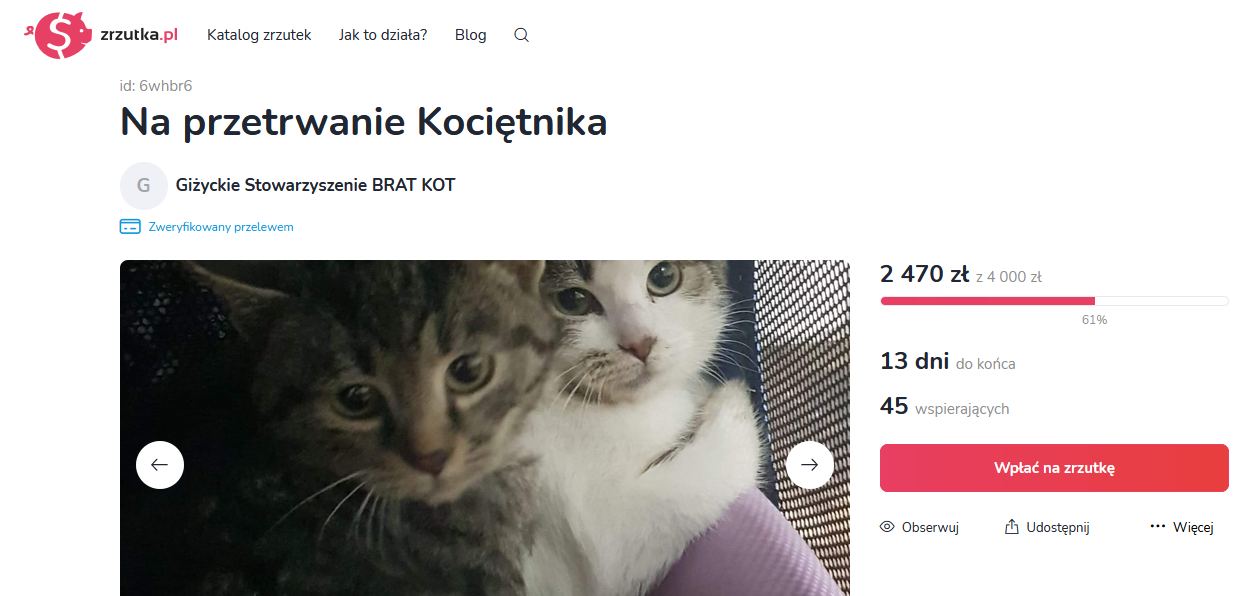Go to previous photo with left arrow
The height and width of the screenshot is (596, 1255).
(x=160, y=465)
